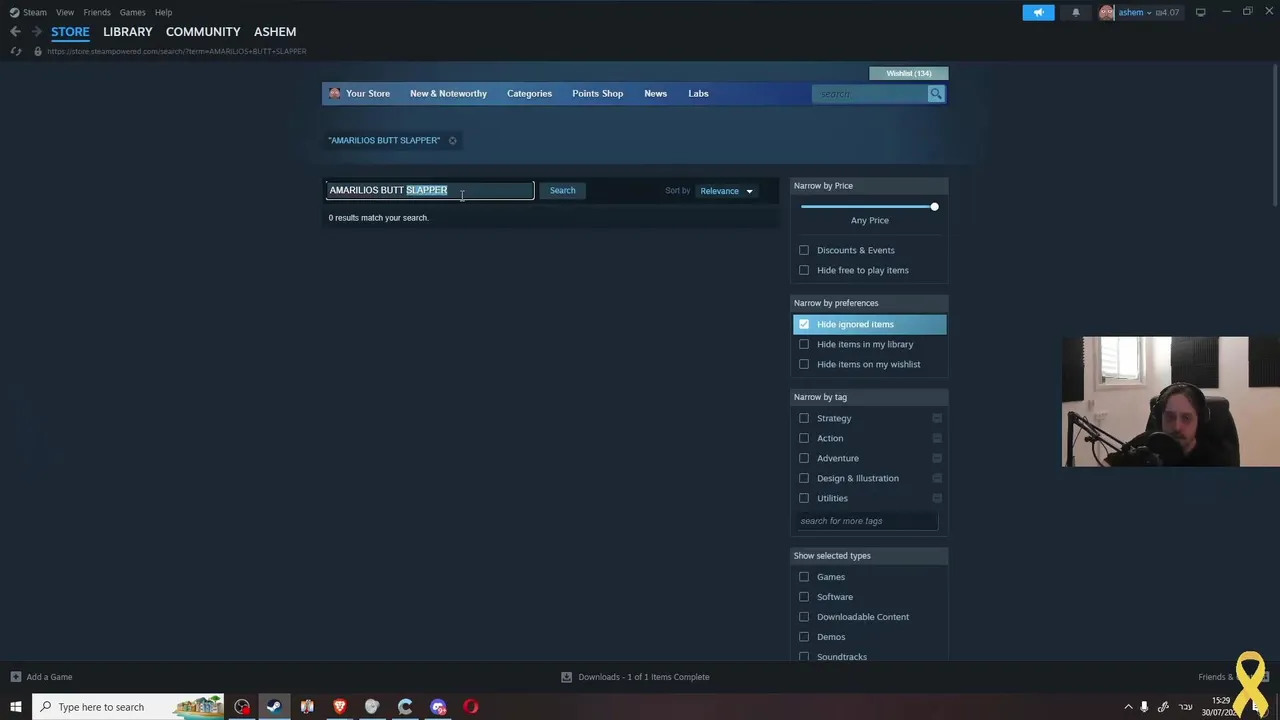Check Hide free to play items

coord(804,270)
